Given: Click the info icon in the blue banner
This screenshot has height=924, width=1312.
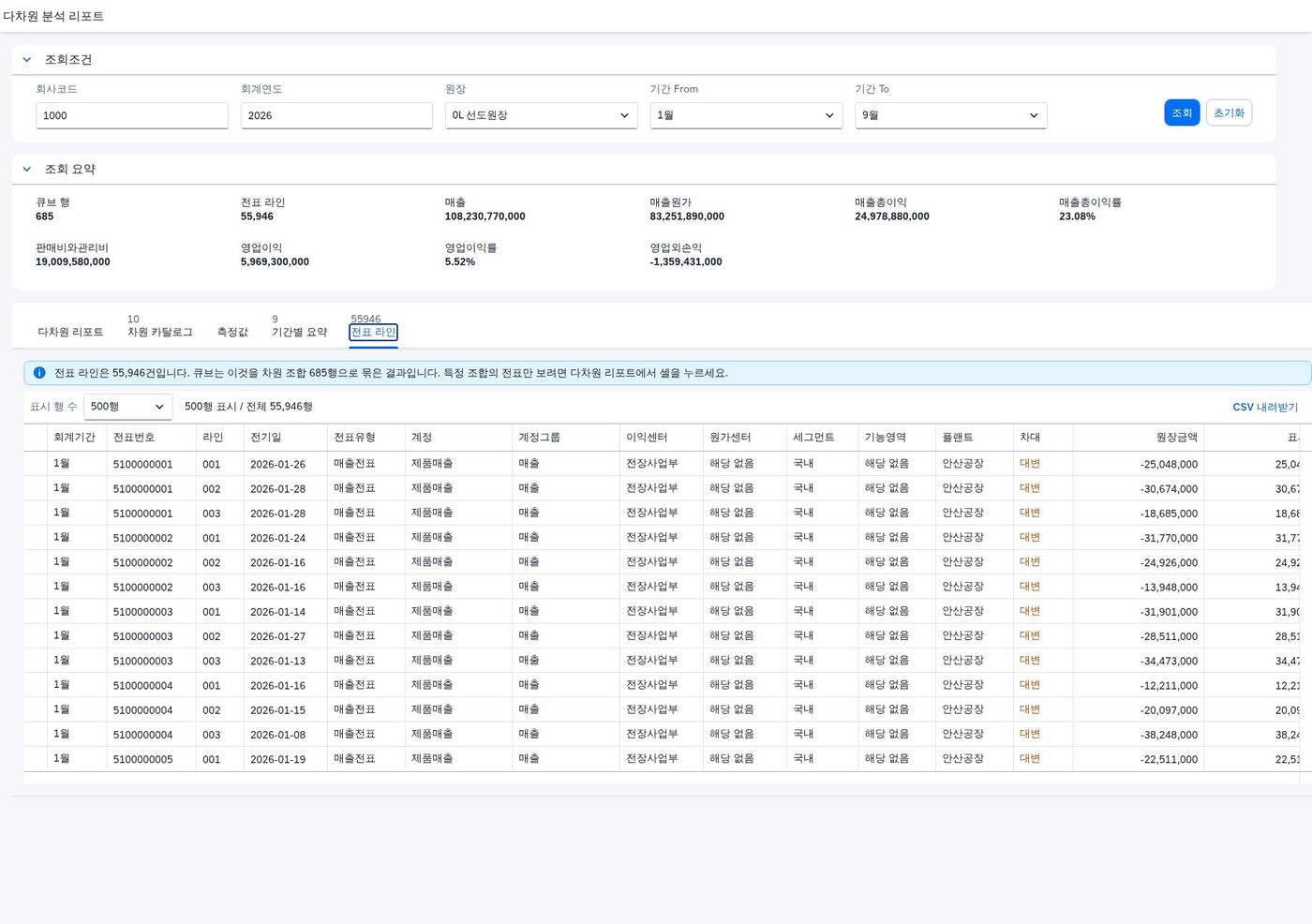Looking at the screenshot, I should tap(39, 373).
